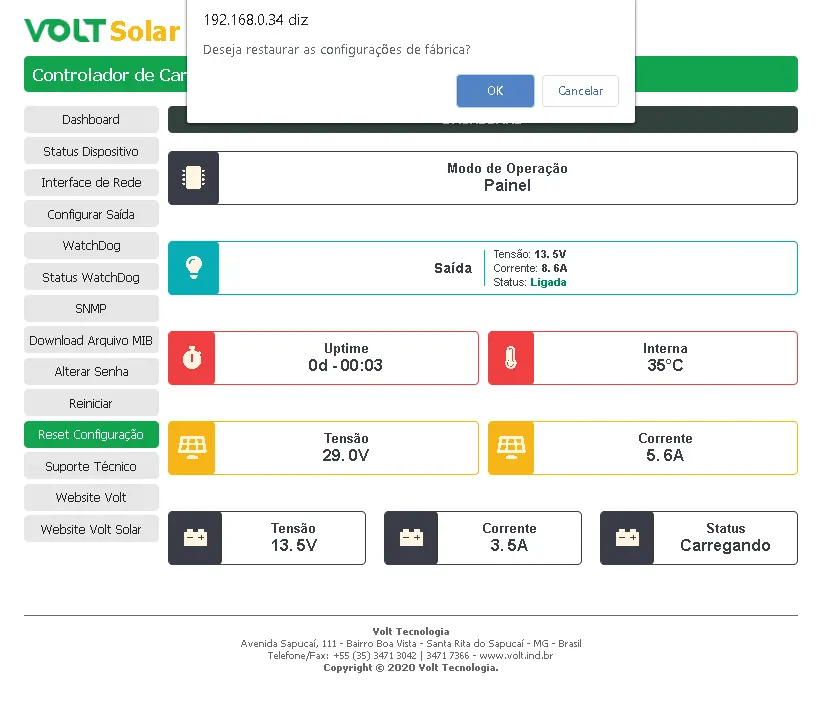Visit Website Volt Solar link
Viewport: 823px width, 714px height.
91,529
